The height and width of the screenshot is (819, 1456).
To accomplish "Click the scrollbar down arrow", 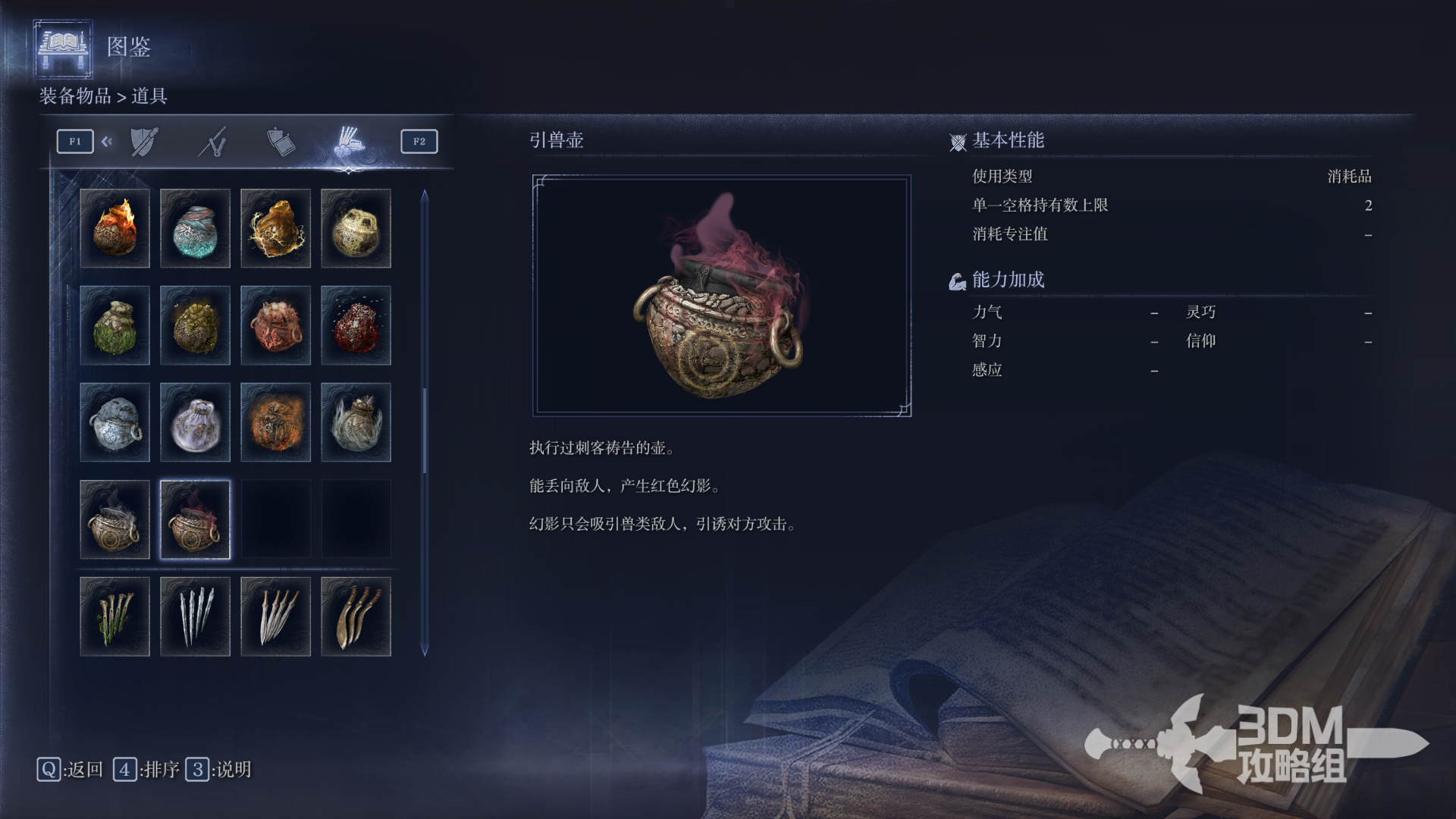I will coord(425,650).
